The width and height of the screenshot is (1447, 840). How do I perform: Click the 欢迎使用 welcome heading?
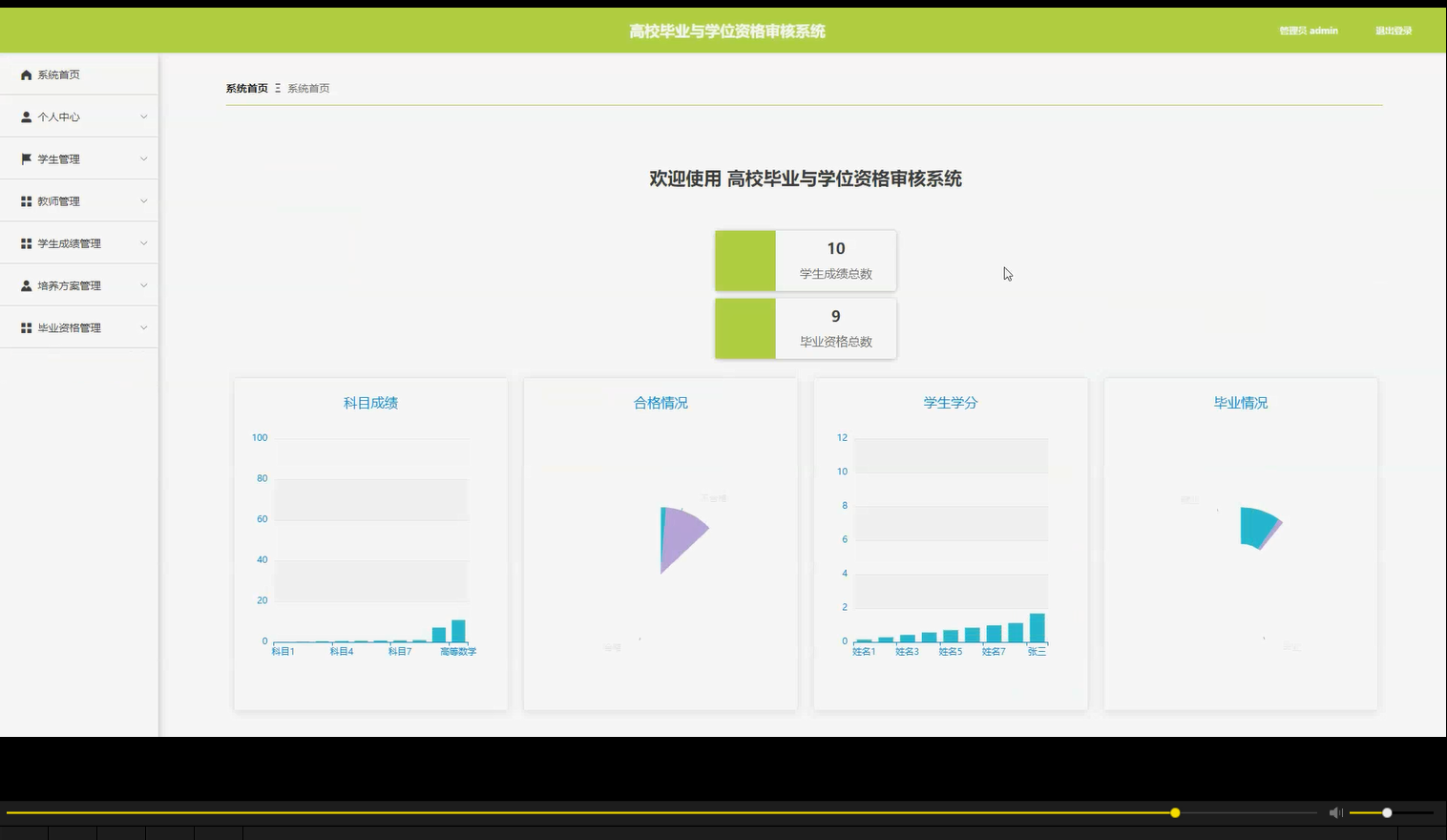(806, 178)
